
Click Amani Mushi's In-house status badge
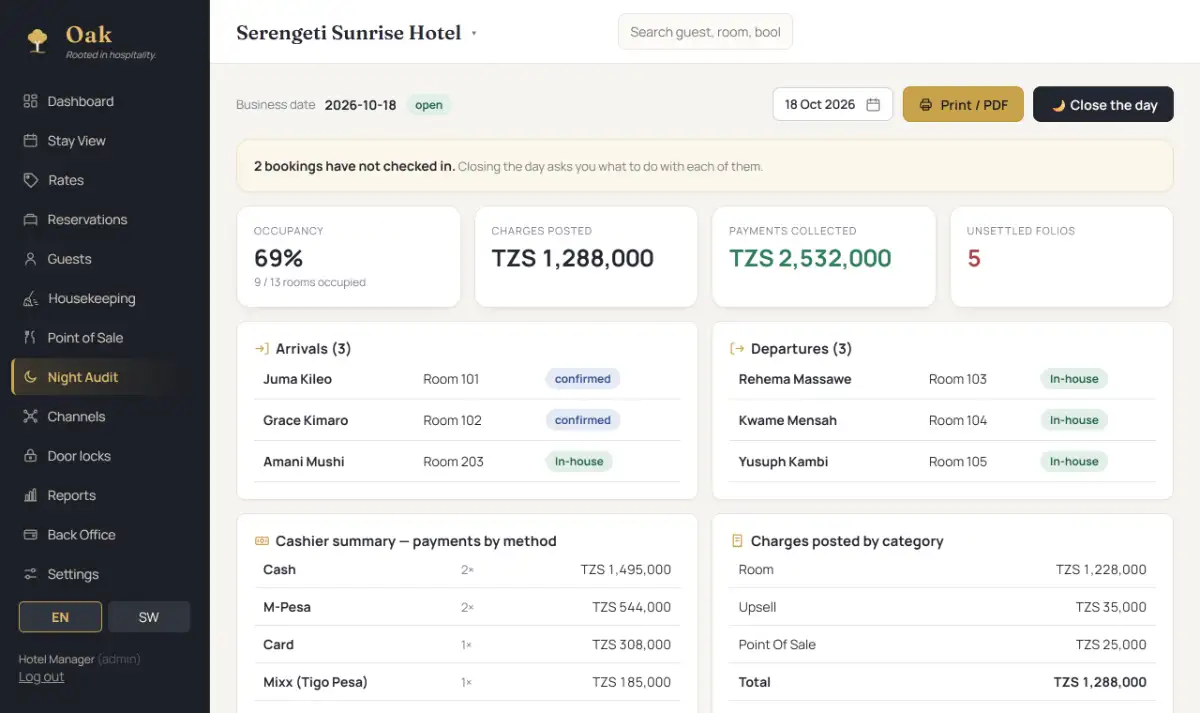pos(579,462)
